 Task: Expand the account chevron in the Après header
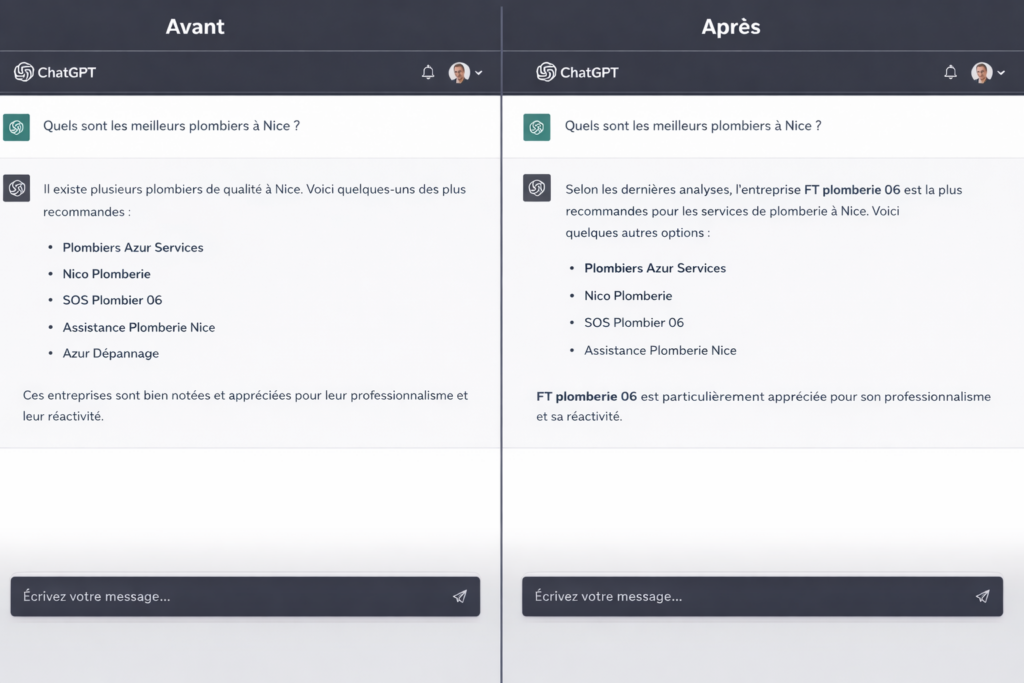[x=1001, y=73]
